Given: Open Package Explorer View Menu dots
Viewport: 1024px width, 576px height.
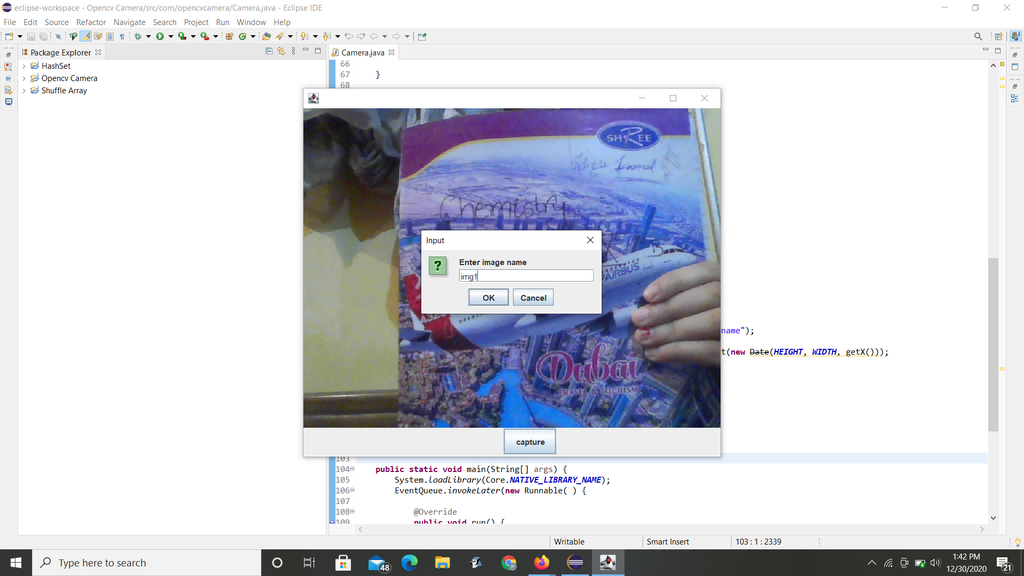Looking at the screenshot, I should point(293,51).
